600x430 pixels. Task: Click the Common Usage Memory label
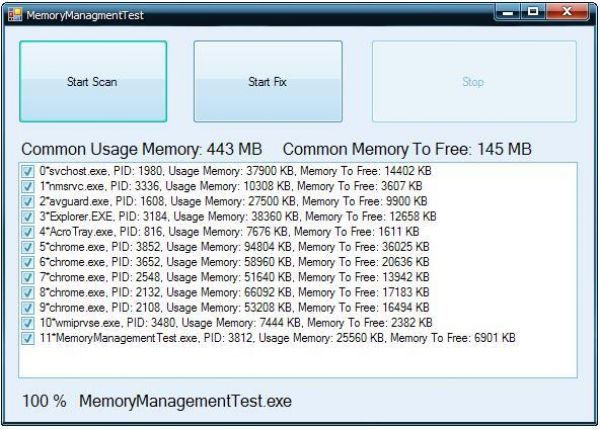[x=138, y=149]
